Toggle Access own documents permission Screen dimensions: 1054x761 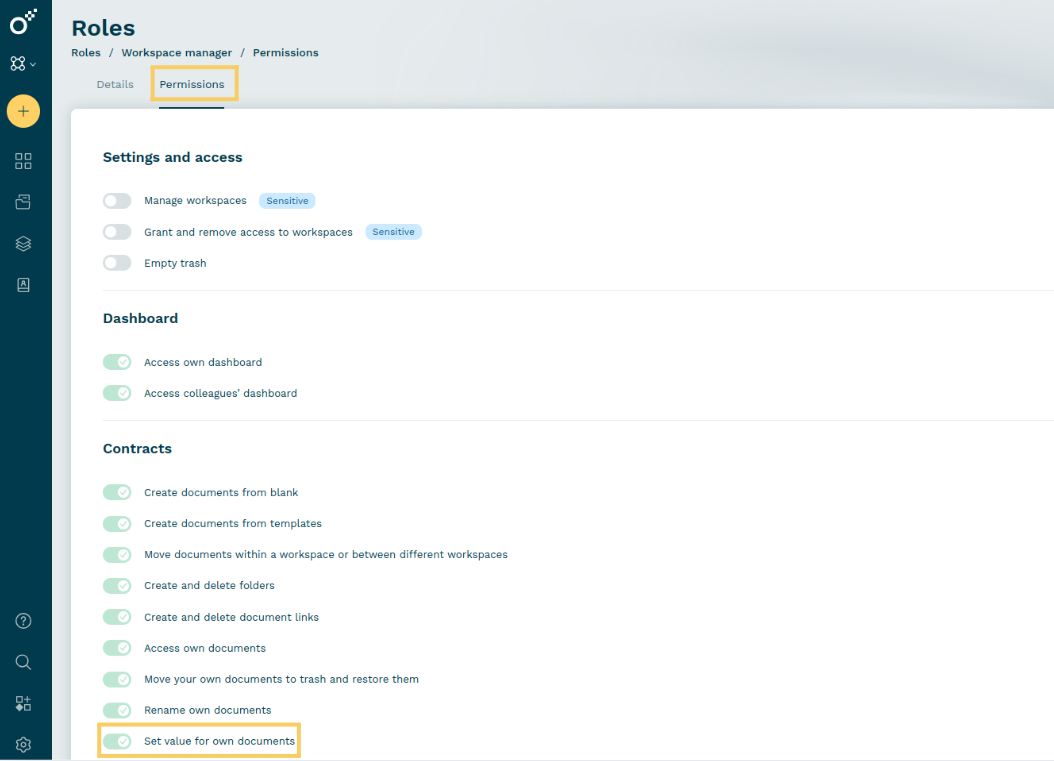point(117,647)
